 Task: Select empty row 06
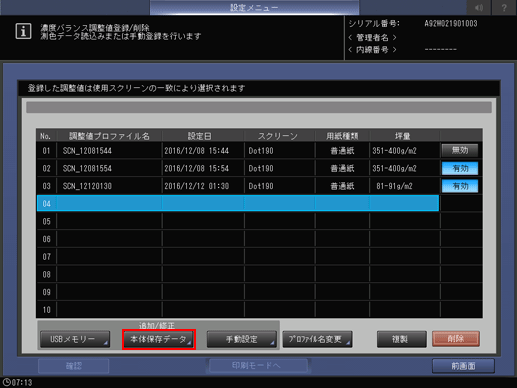tap(238, 239)
